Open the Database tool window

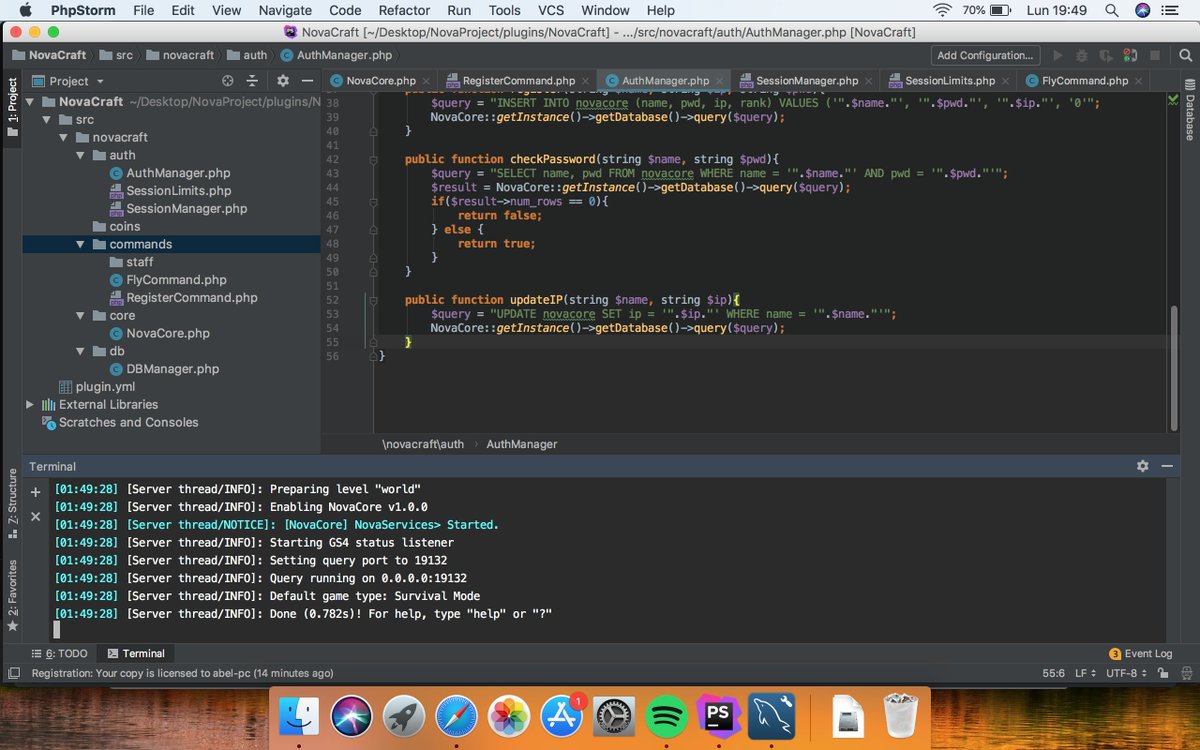(x=1189, y=117)
